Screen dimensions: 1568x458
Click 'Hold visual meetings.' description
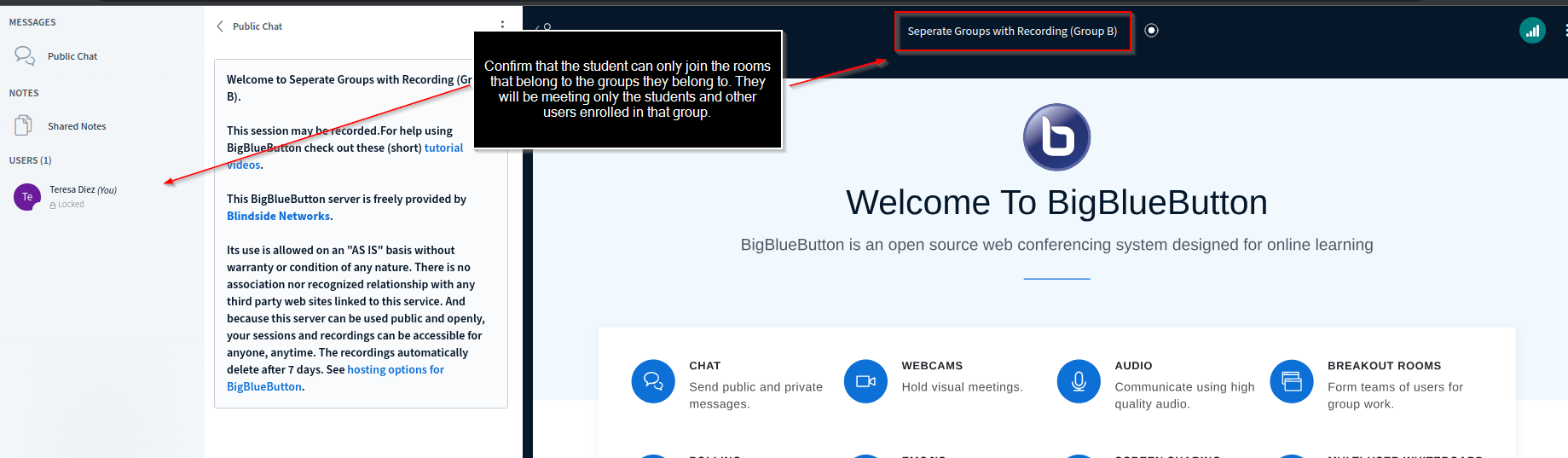point(962,387)
